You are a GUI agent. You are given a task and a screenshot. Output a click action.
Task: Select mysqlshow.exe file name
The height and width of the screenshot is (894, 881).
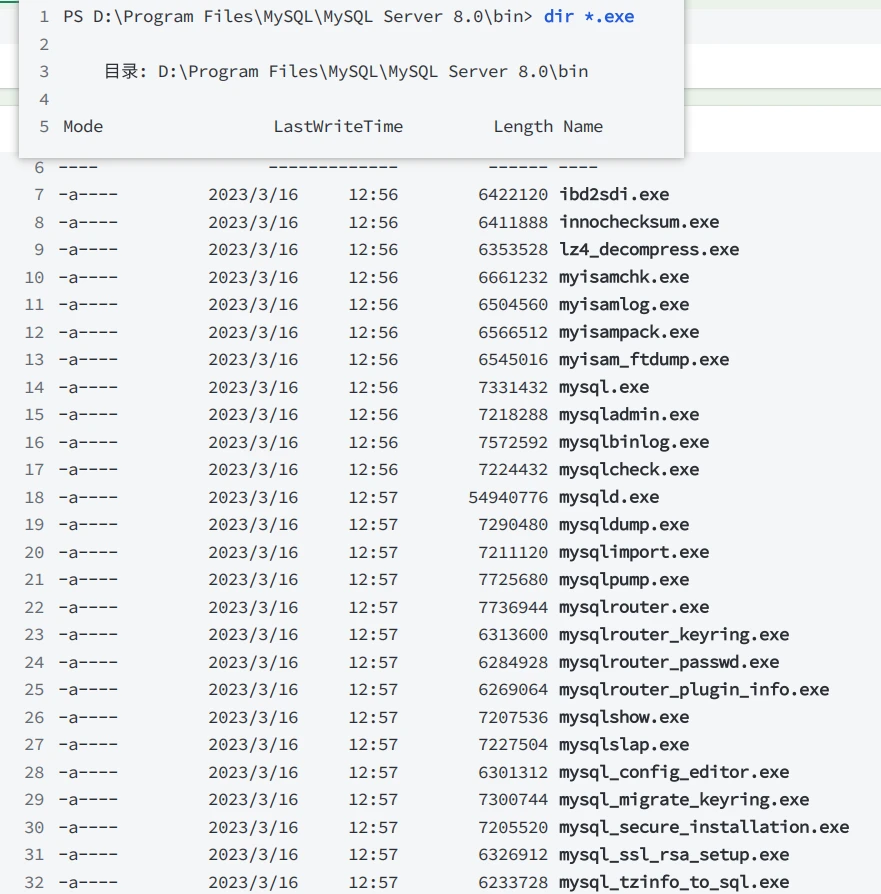624,717
